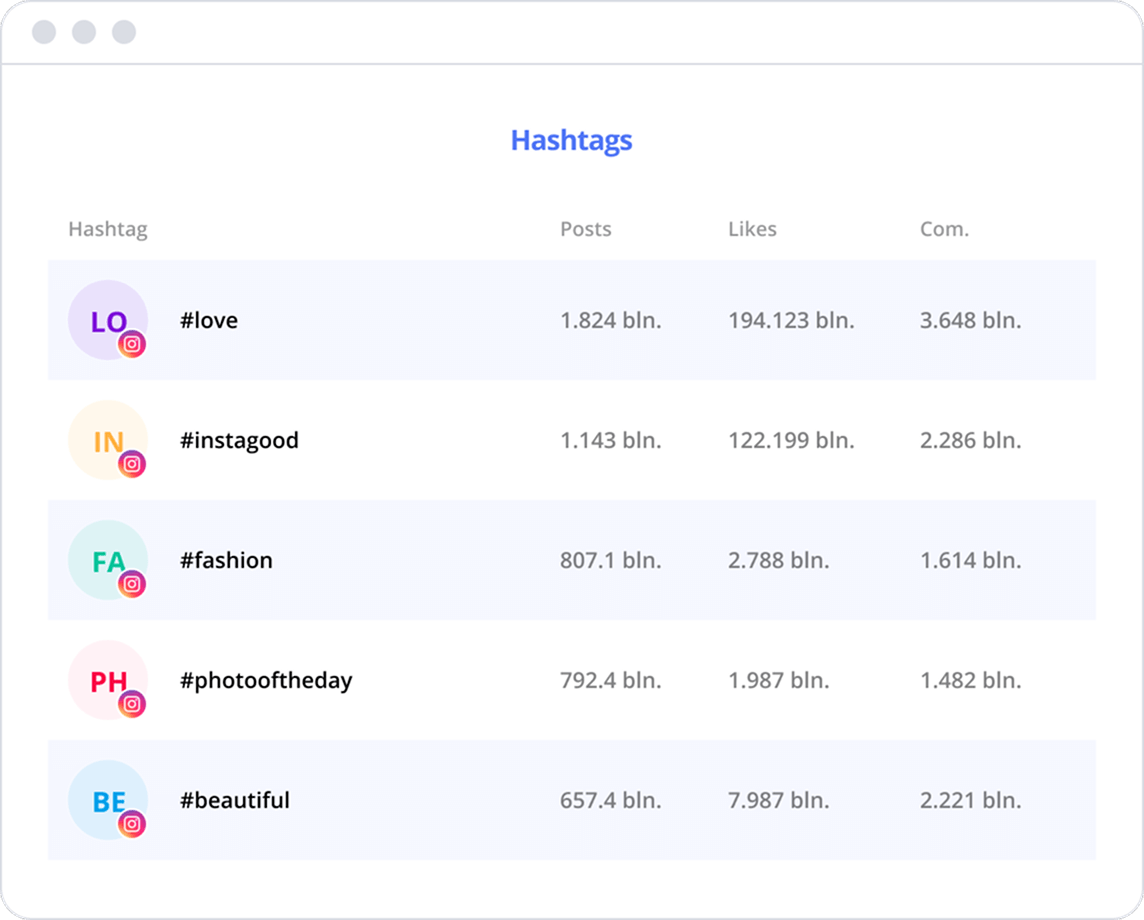Open the #instagood hashtag entry

pos(239,440)
